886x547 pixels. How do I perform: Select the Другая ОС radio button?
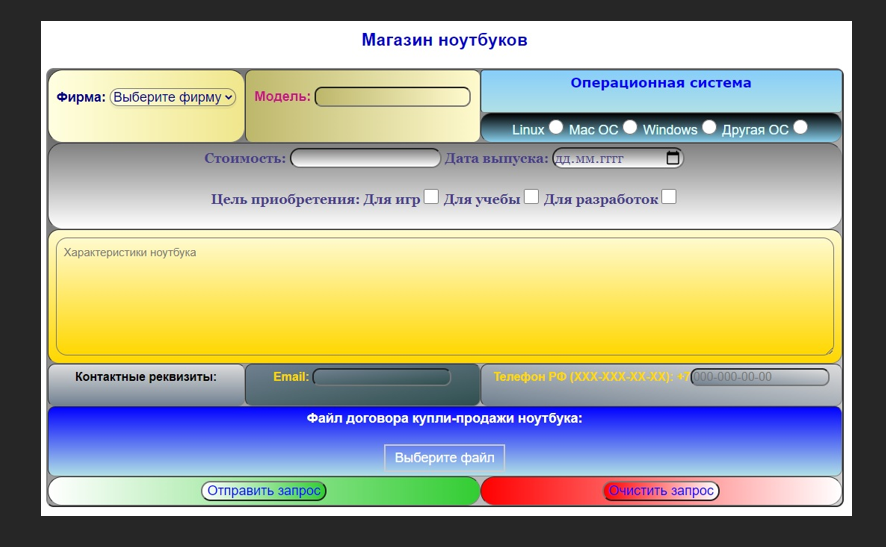pos(800,127)
